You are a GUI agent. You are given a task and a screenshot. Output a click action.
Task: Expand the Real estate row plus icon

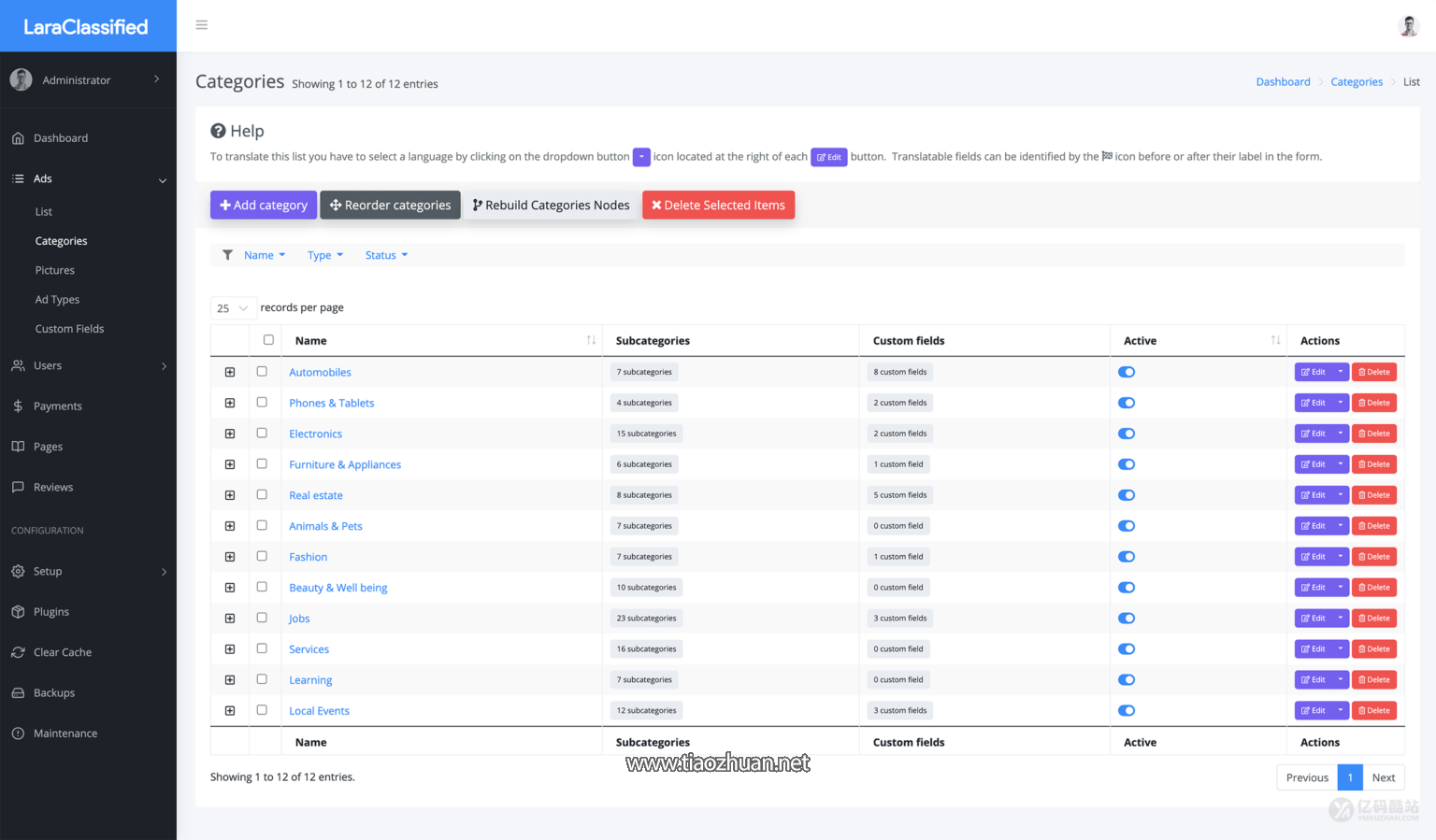[x=230, y=495]
